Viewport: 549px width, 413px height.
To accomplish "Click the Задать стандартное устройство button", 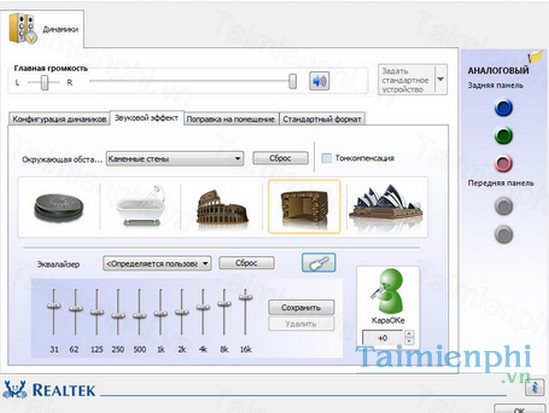I will (406, 80).
